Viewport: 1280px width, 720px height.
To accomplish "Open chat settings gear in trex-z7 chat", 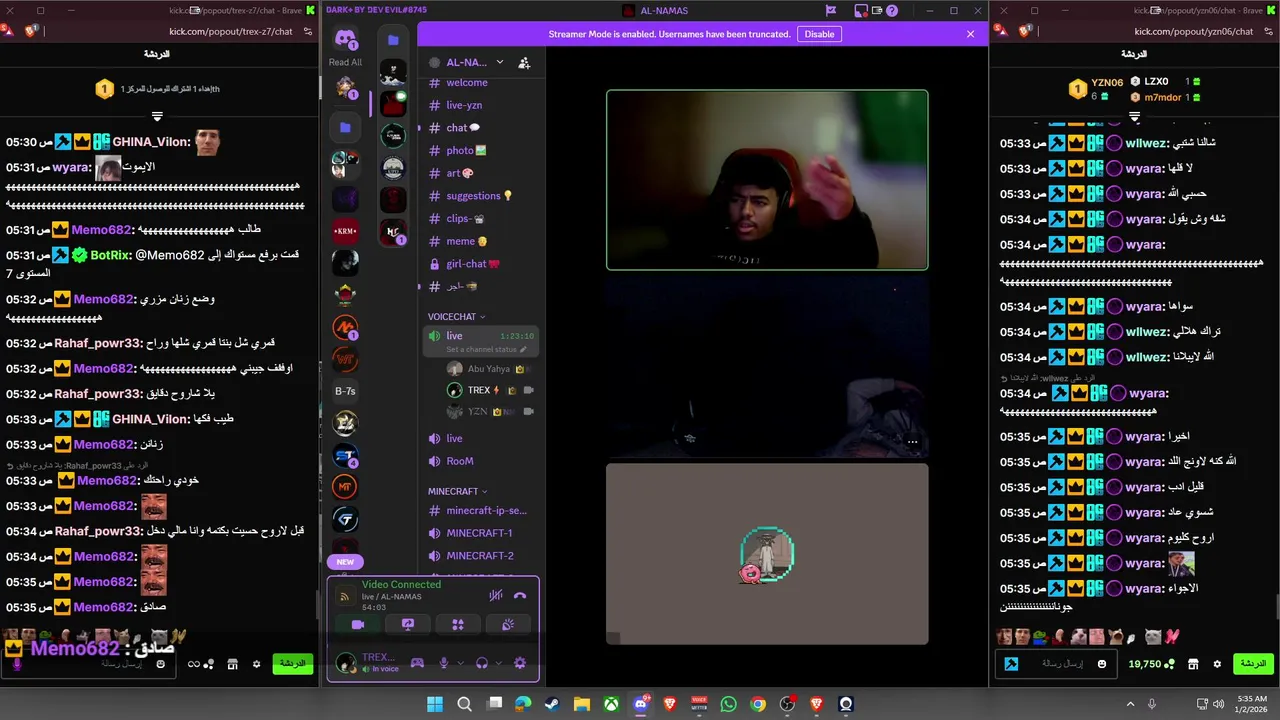I will point(256,664).
